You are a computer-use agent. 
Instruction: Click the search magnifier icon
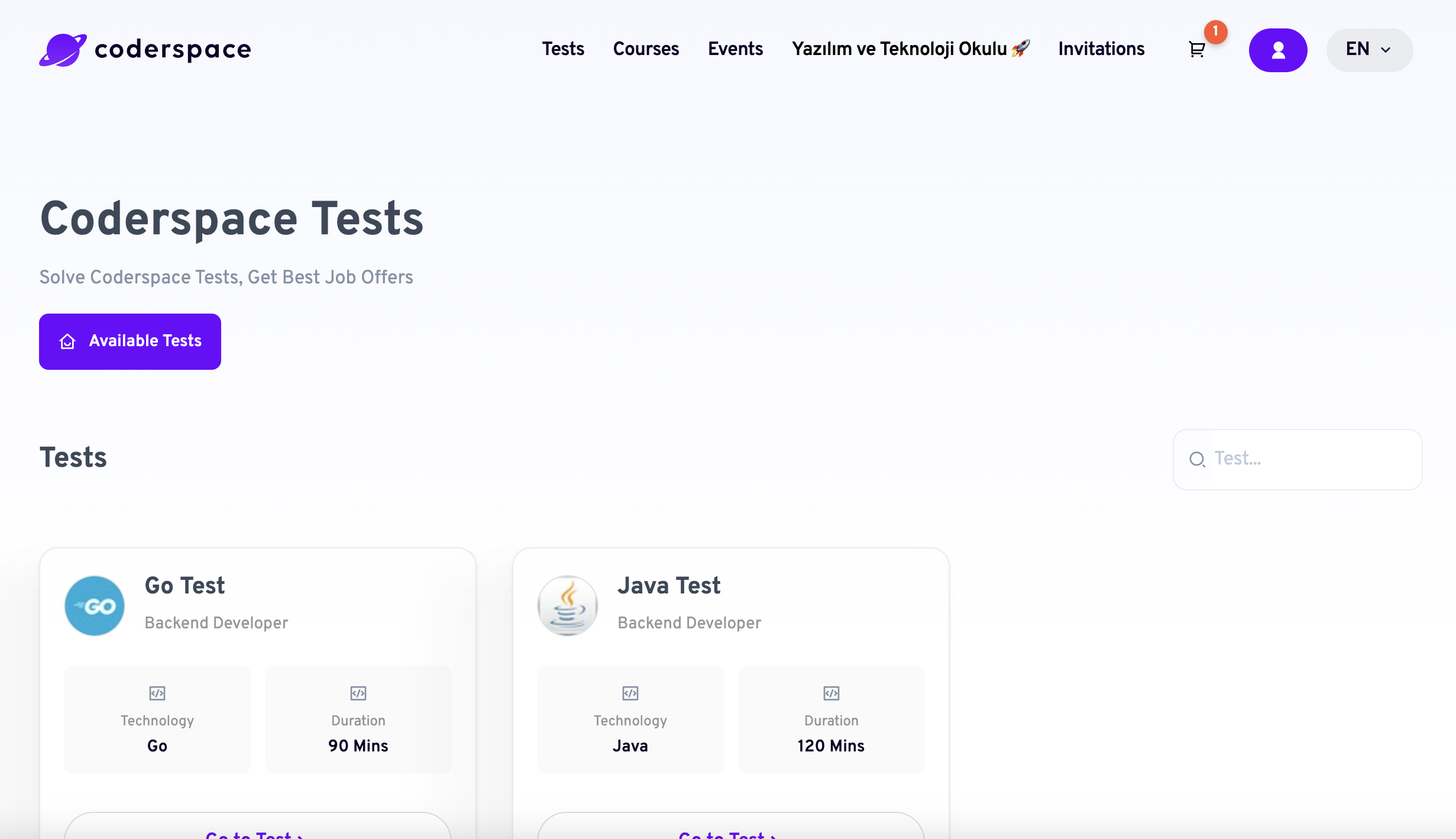coord(1197,459)
